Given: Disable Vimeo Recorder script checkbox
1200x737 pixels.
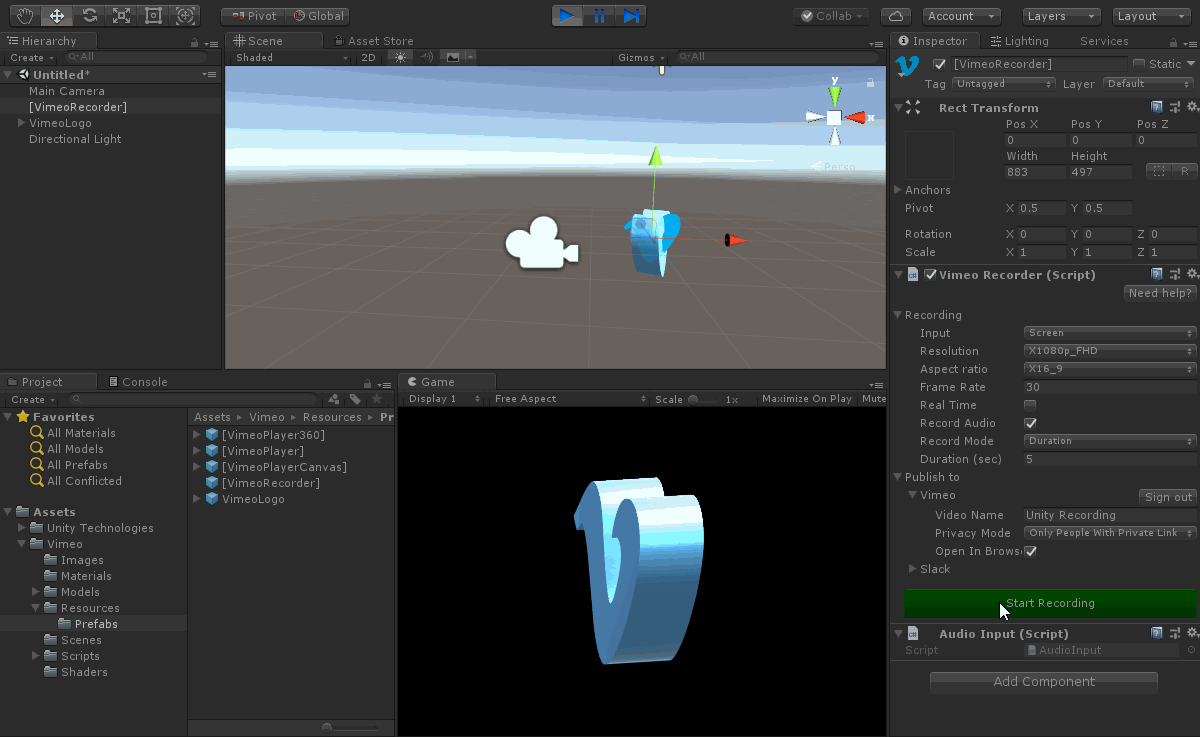Looking at the screenshot, I should (x=931, y=275).
